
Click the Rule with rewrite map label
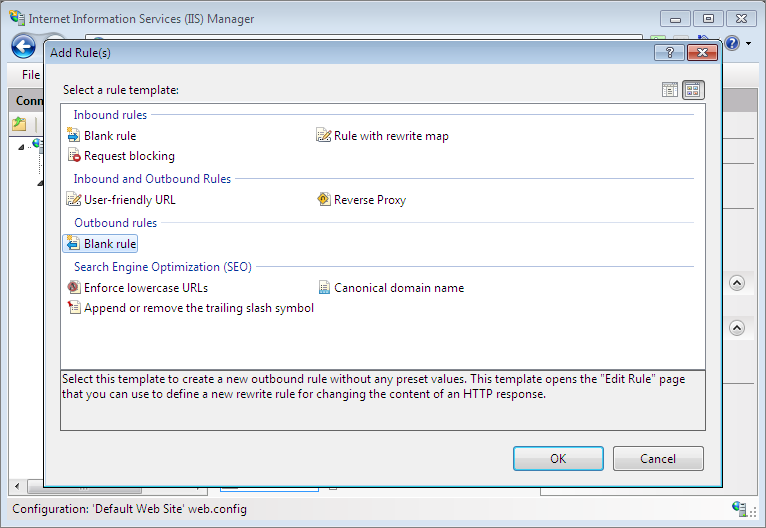pos(391,136)
